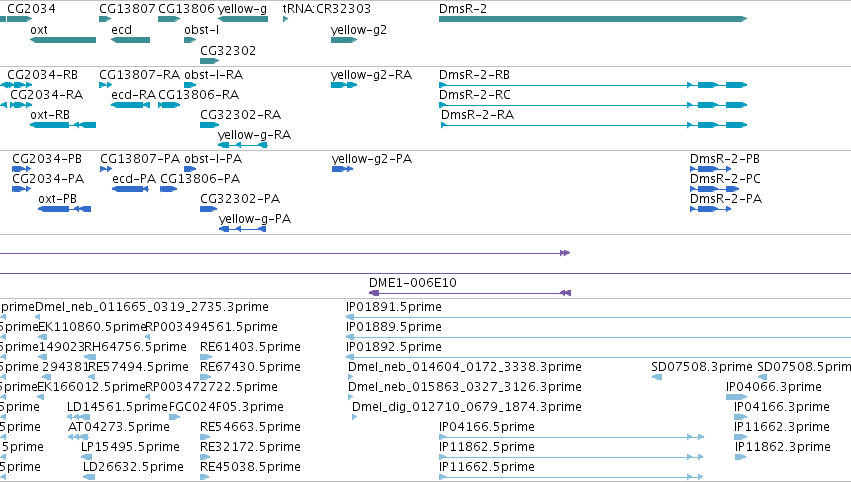Select the Dmel_dig_012710_0679_1874.3prime EST label

click(x=467, y=408)
